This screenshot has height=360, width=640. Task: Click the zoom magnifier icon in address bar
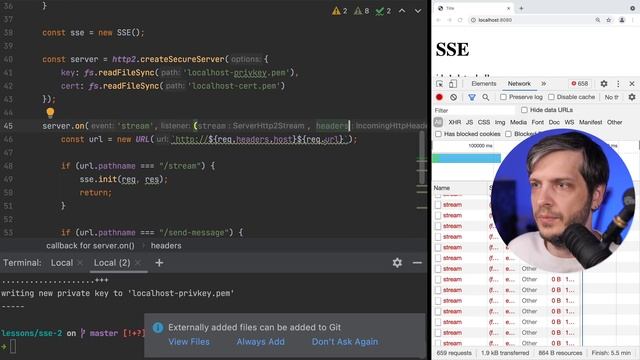598,20
